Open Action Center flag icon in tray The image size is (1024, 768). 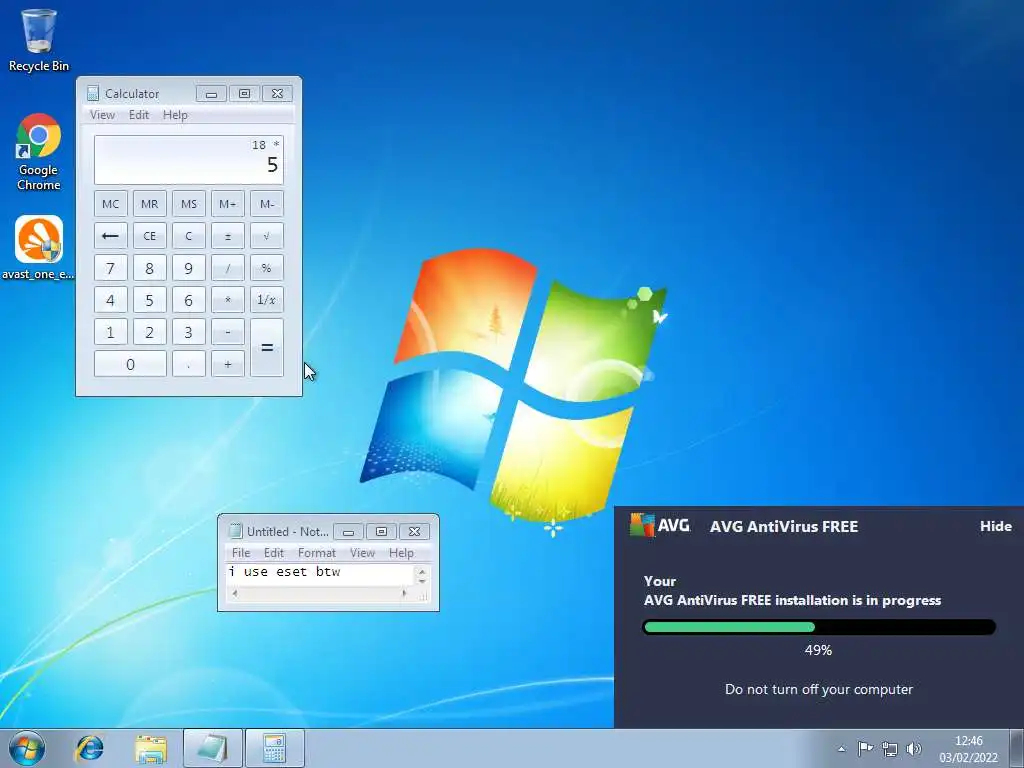point(865,748)
